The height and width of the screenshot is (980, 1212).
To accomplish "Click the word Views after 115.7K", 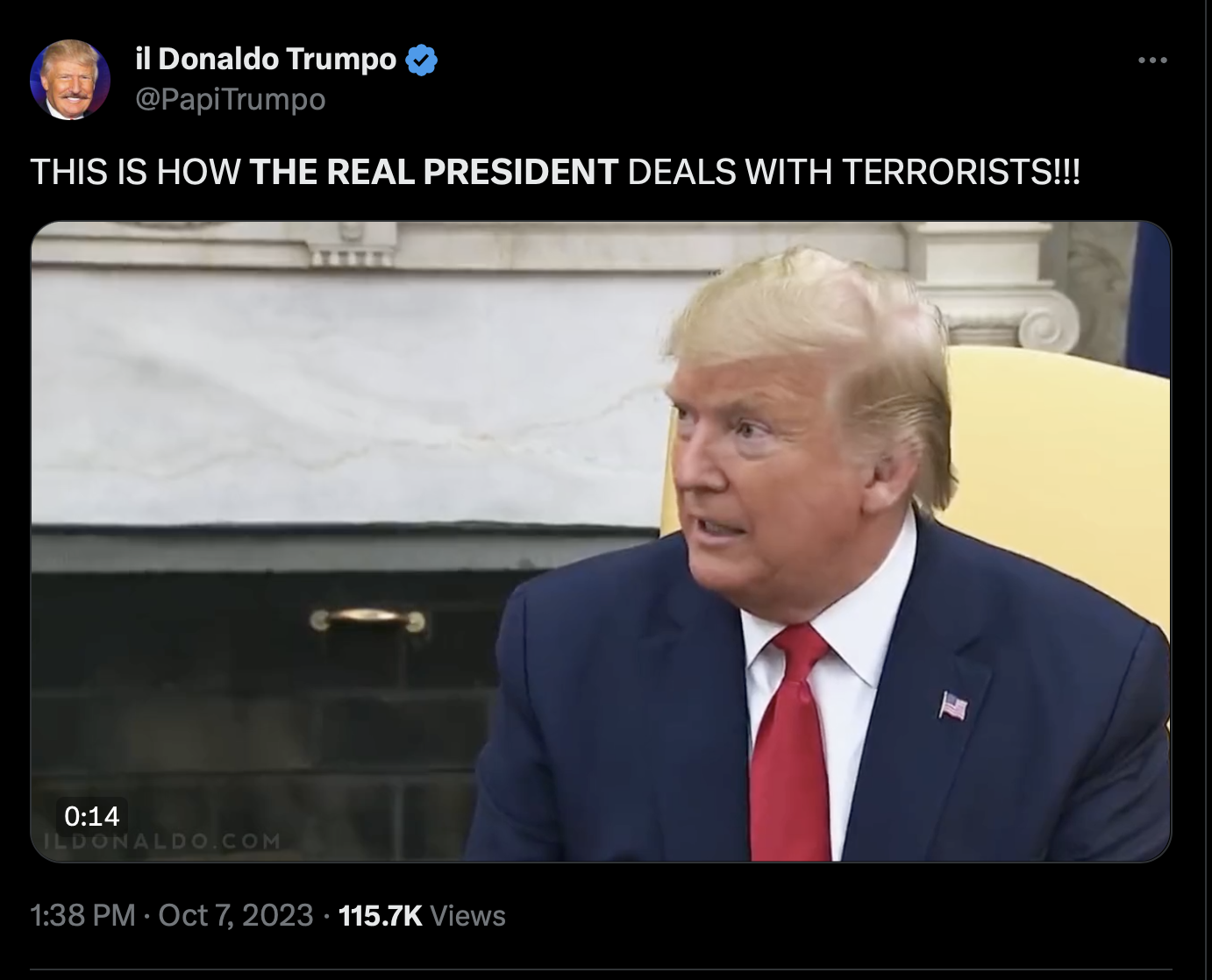I will tap(468, 915).
